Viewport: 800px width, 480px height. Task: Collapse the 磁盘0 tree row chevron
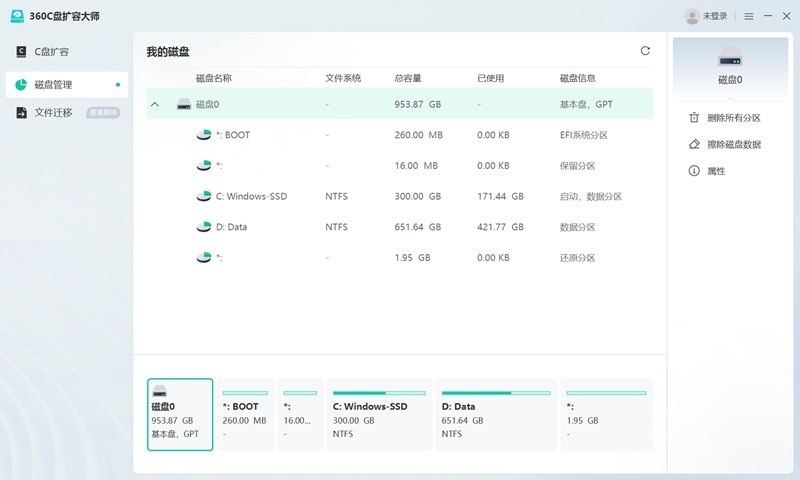(155, 104)
